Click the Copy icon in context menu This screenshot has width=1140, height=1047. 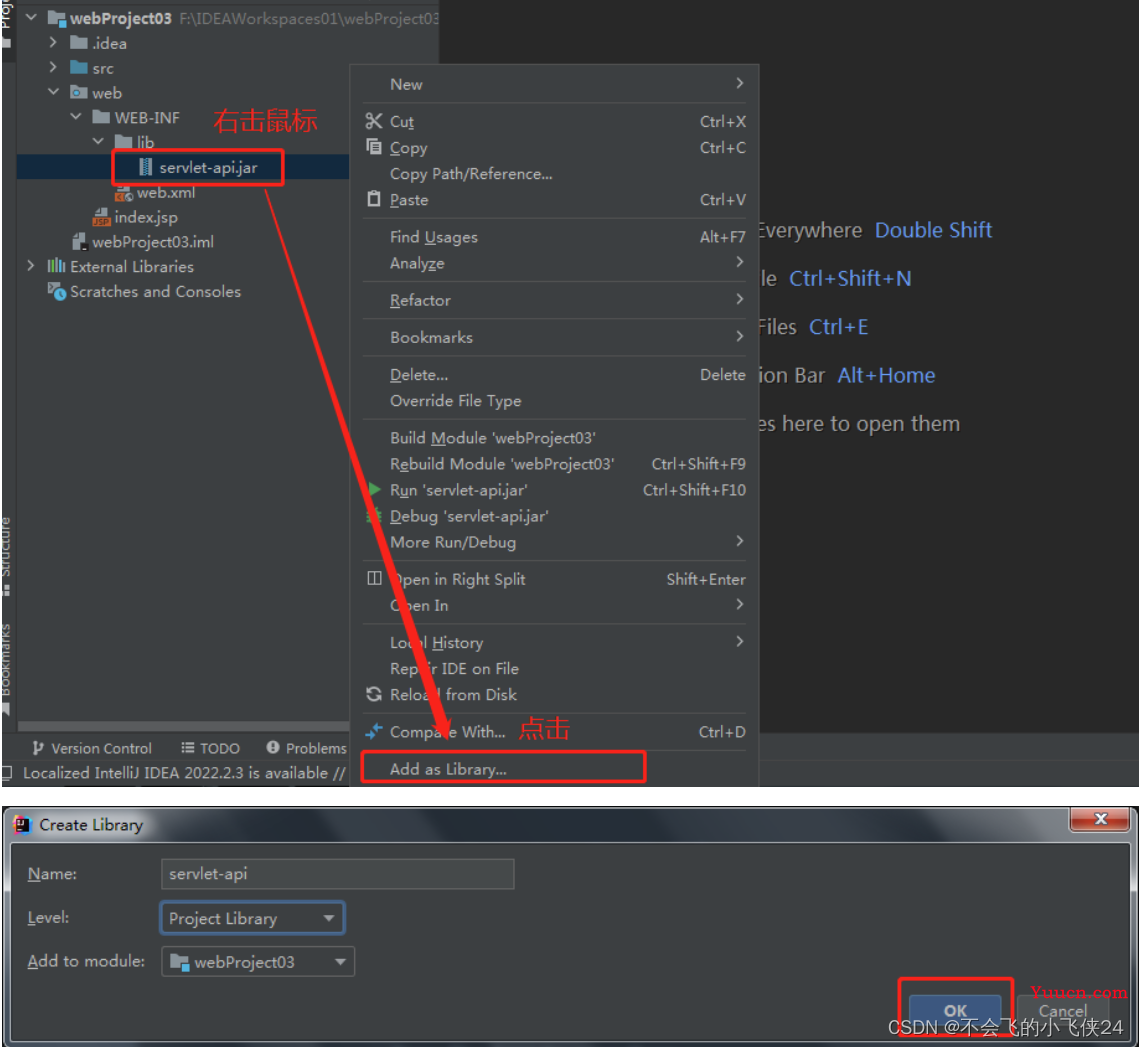pyautogui.click(x=374, y=147)
